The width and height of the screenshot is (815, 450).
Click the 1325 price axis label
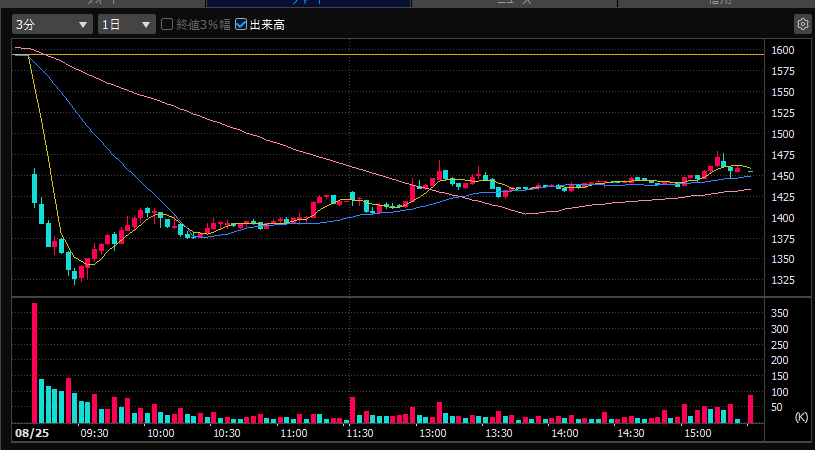pos(783,280)
